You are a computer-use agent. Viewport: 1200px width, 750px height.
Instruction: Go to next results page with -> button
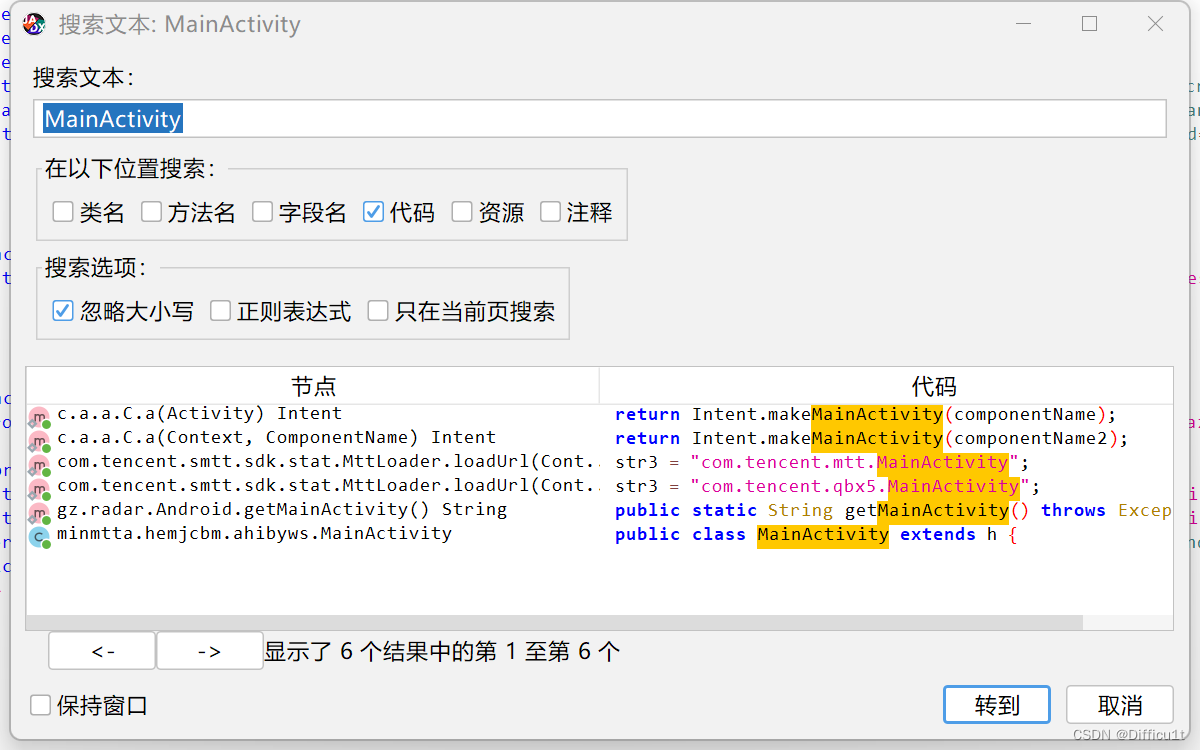point(210,651)
